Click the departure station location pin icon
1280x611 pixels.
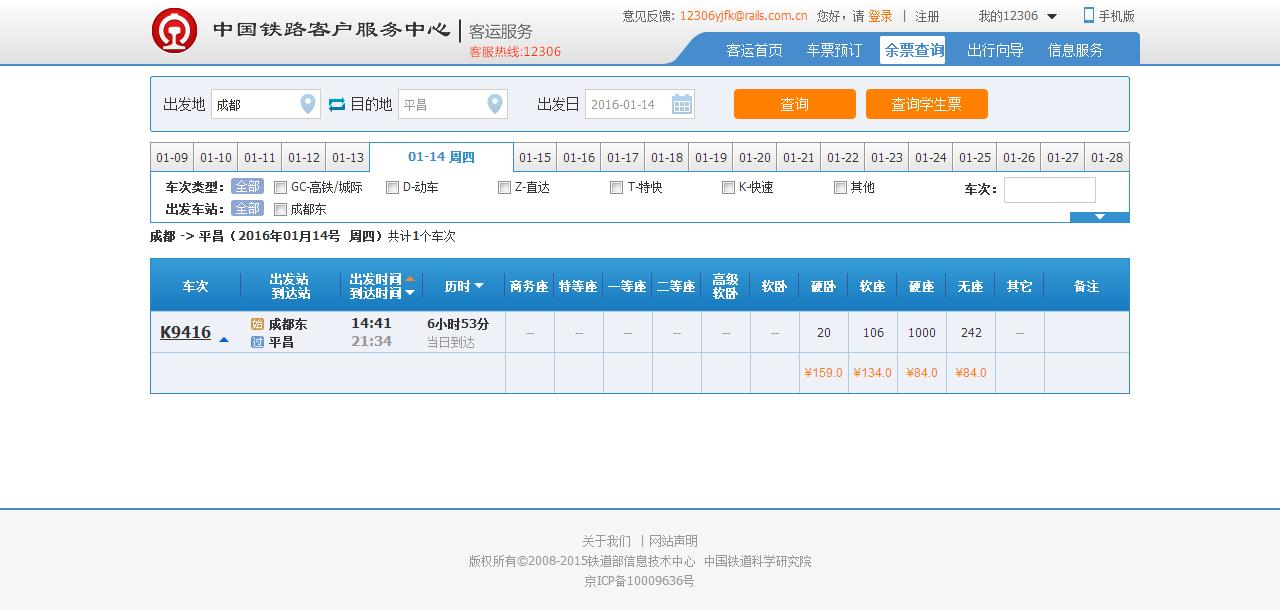pos(308,104)
